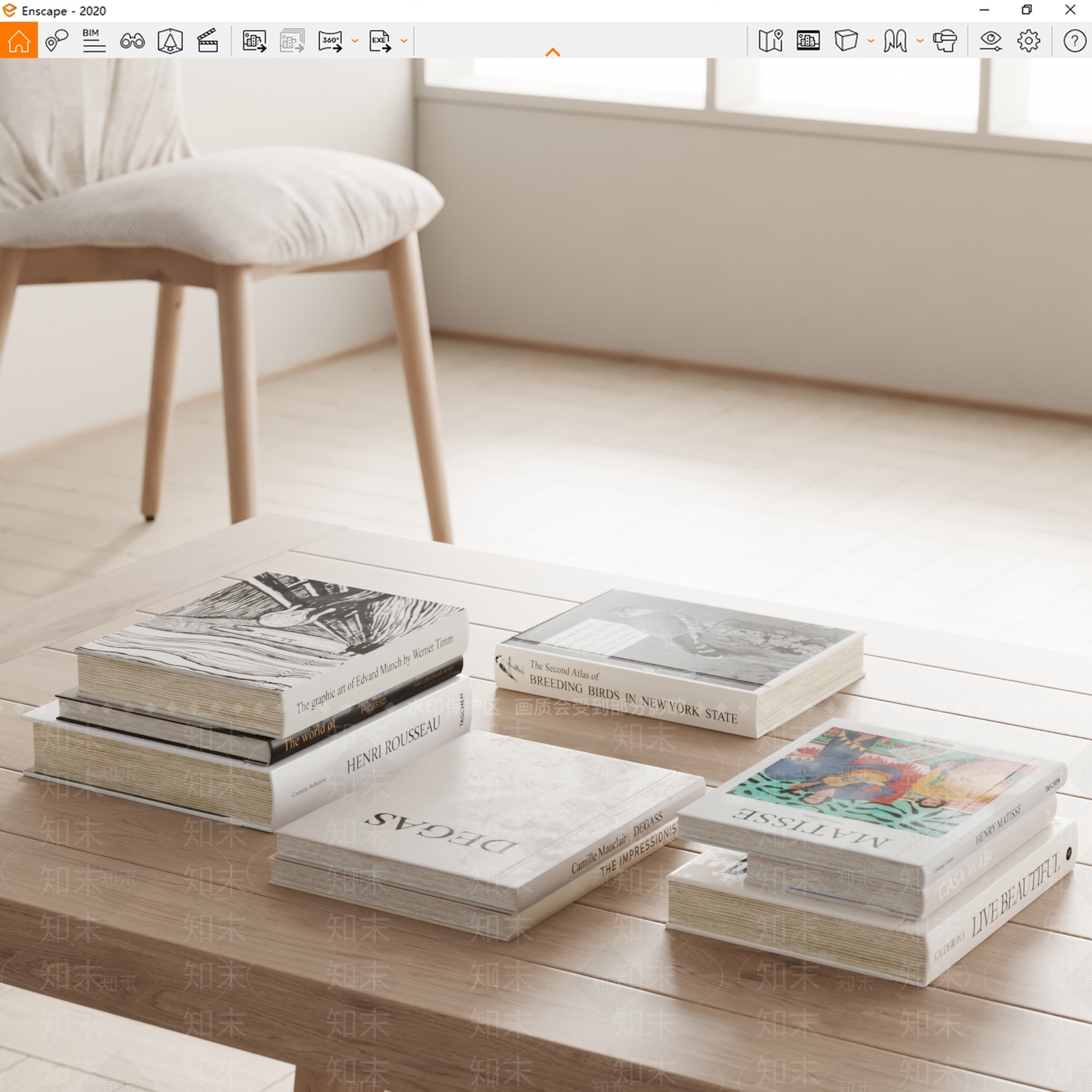Toggle the Rendering Window view icon

point(808,41)
